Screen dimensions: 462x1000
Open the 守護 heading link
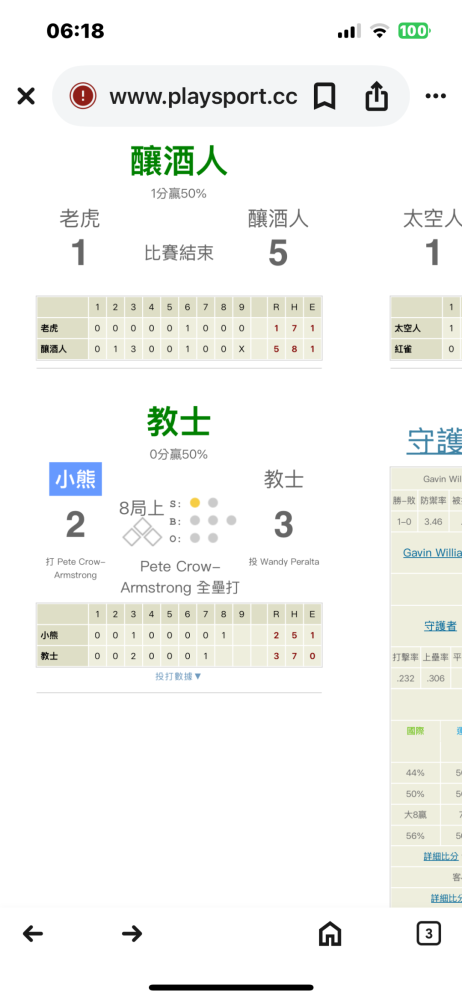coord(434,441)
